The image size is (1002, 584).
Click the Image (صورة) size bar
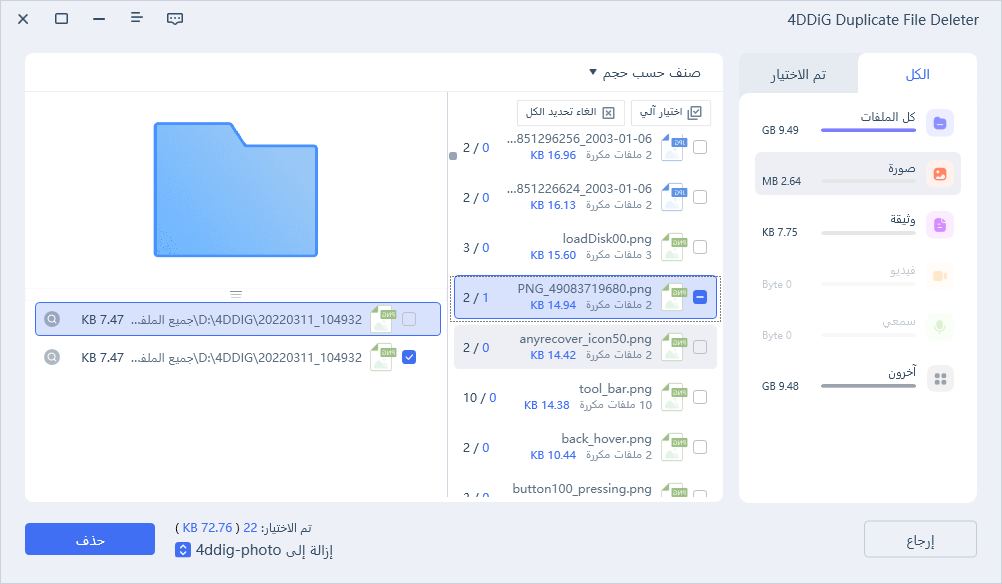(868, 181)
